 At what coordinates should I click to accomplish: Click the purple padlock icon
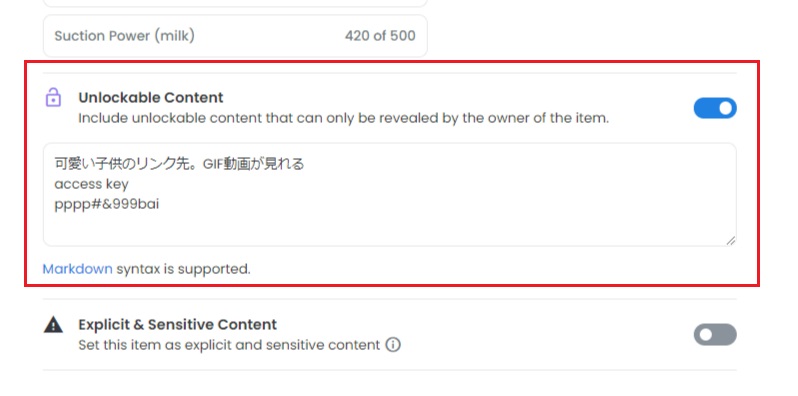(53, 97)
